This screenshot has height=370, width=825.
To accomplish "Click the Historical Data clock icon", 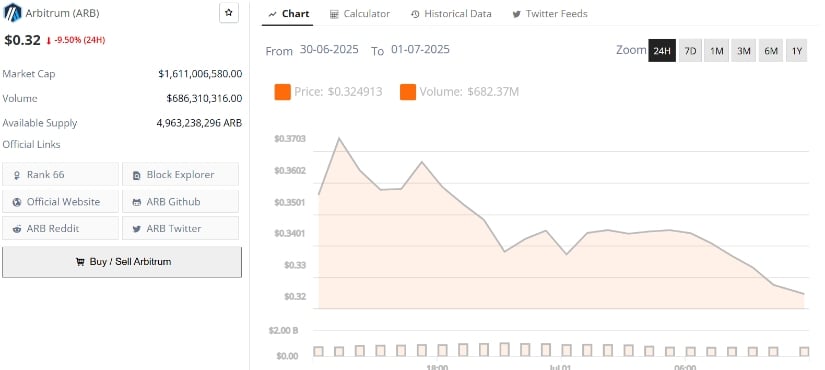I will pos(415,14).
